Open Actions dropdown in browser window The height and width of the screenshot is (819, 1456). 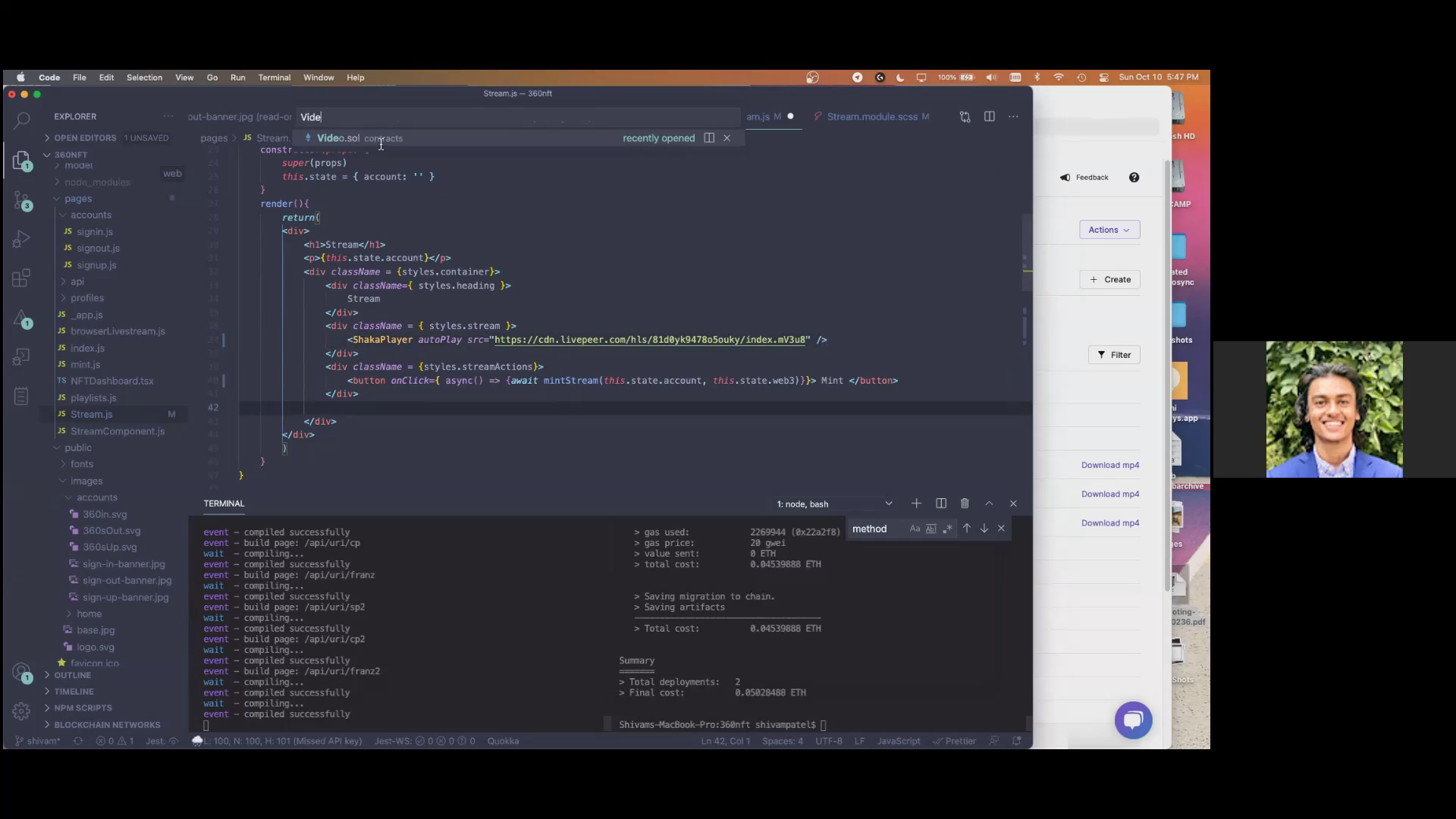coord(1109,230)
